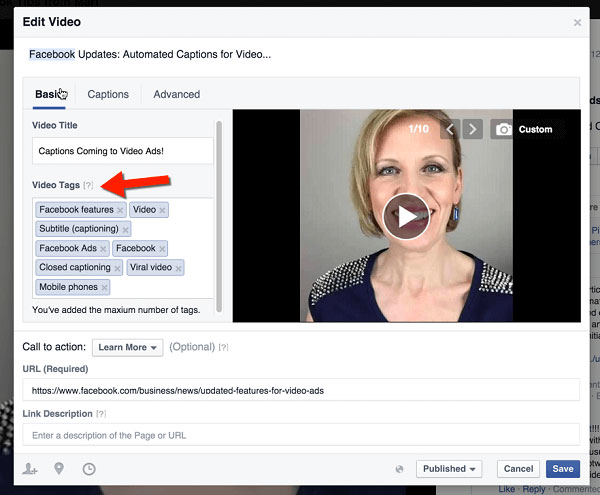
Task: Play the video preview
Action: (406, 217)
